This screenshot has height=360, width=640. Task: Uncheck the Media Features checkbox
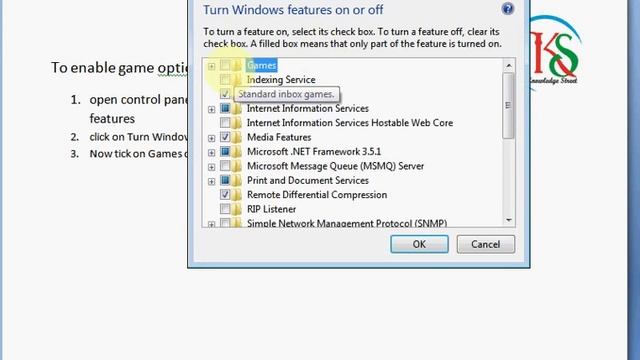pyautogui.click(x=225, y=137)
